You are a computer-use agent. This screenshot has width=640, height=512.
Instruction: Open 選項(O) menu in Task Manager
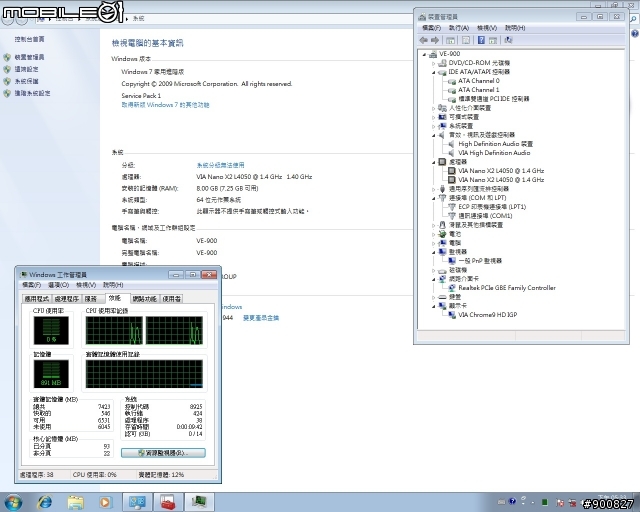coord(58,285)
